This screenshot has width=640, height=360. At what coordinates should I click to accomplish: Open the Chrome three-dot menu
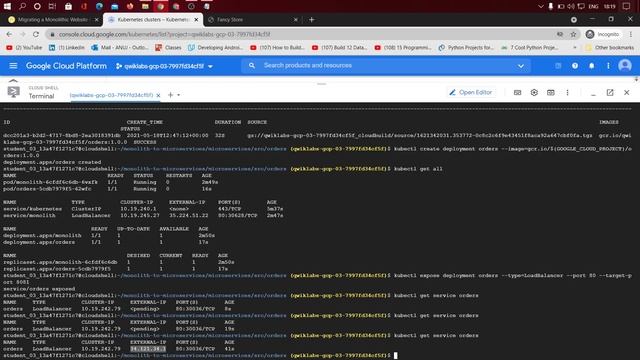coord(631,34)
